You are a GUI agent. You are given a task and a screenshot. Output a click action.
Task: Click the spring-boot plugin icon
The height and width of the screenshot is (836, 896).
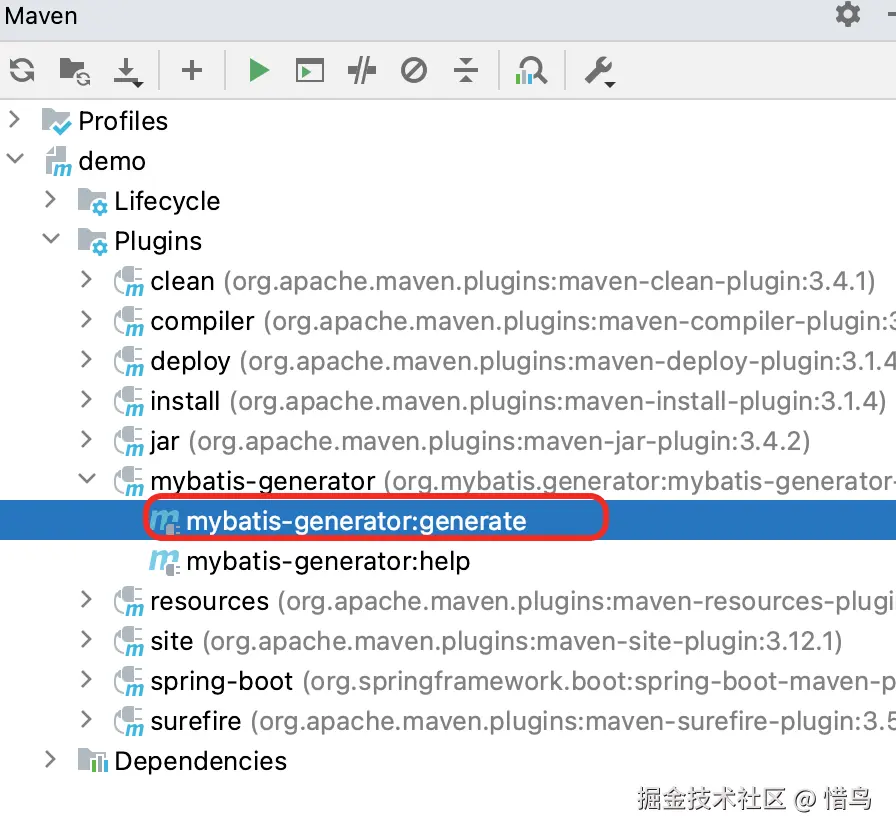click(x=129, y=681)
